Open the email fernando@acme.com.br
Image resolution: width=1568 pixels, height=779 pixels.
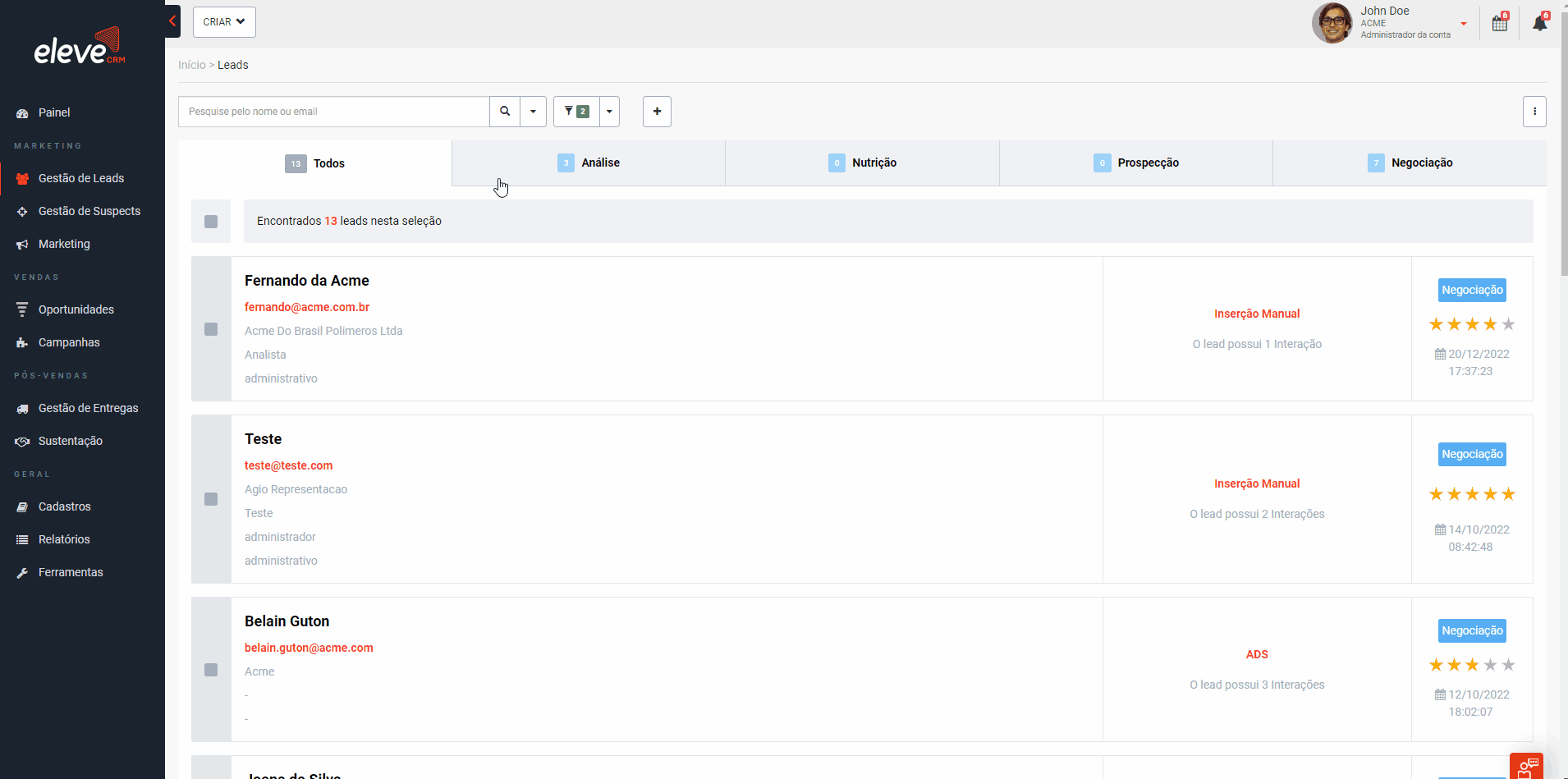307,307
